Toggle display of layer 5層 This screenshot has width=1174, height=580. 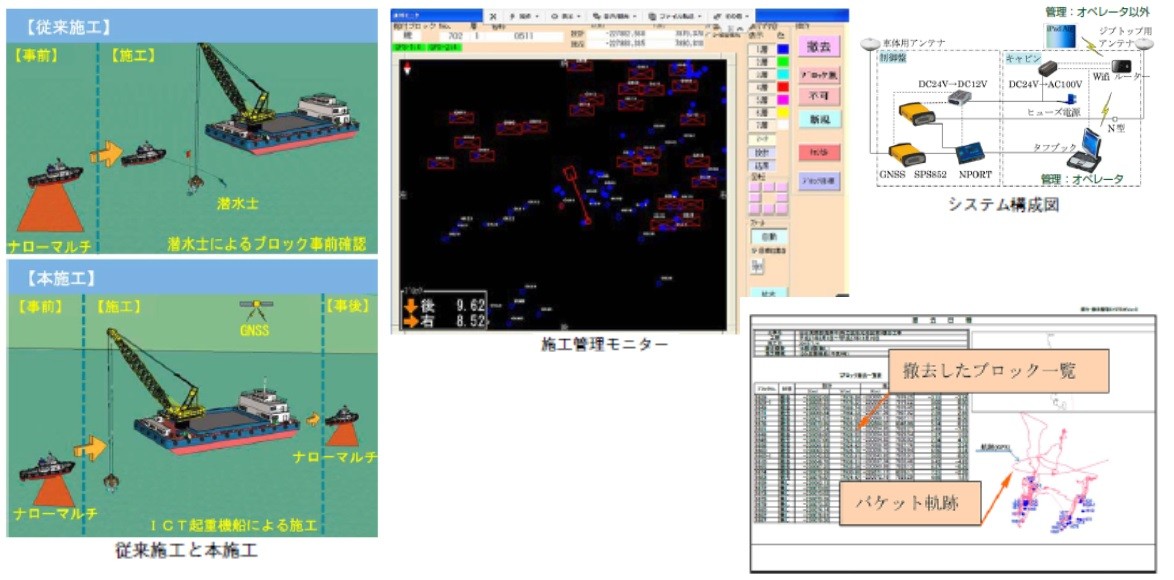point(761,100)
